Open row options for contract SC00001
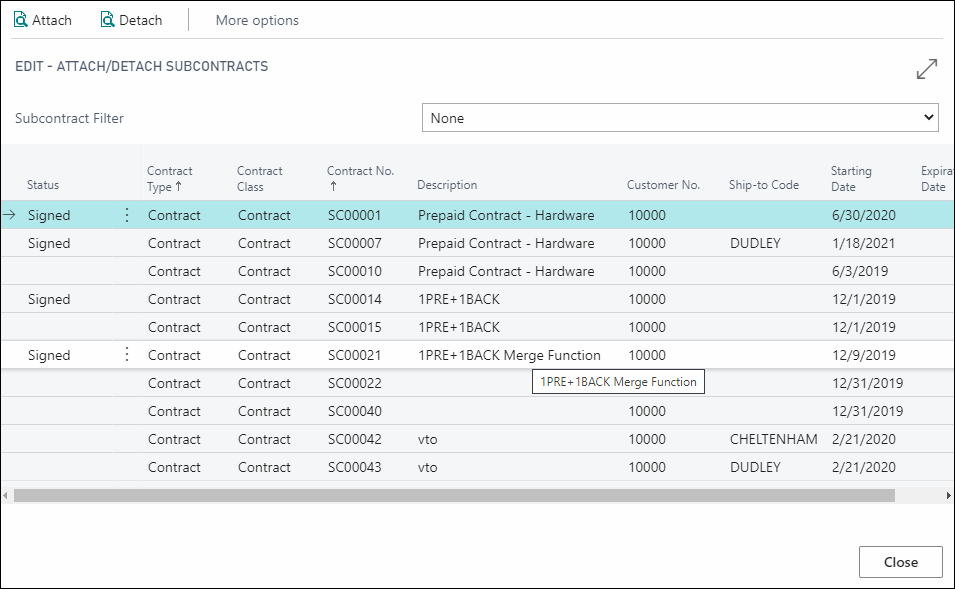This screenshot has height=589, width=955. [x=127, y=215]
